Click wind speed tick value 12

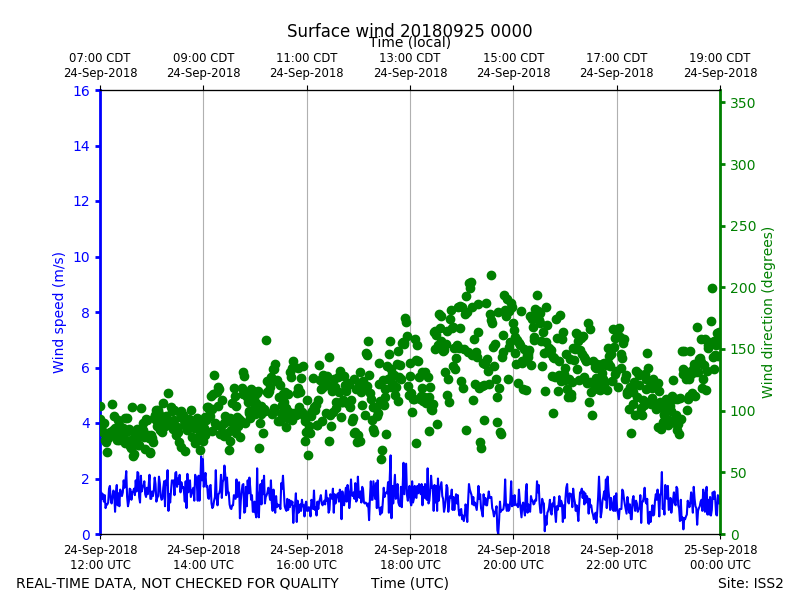coord(81,202)
